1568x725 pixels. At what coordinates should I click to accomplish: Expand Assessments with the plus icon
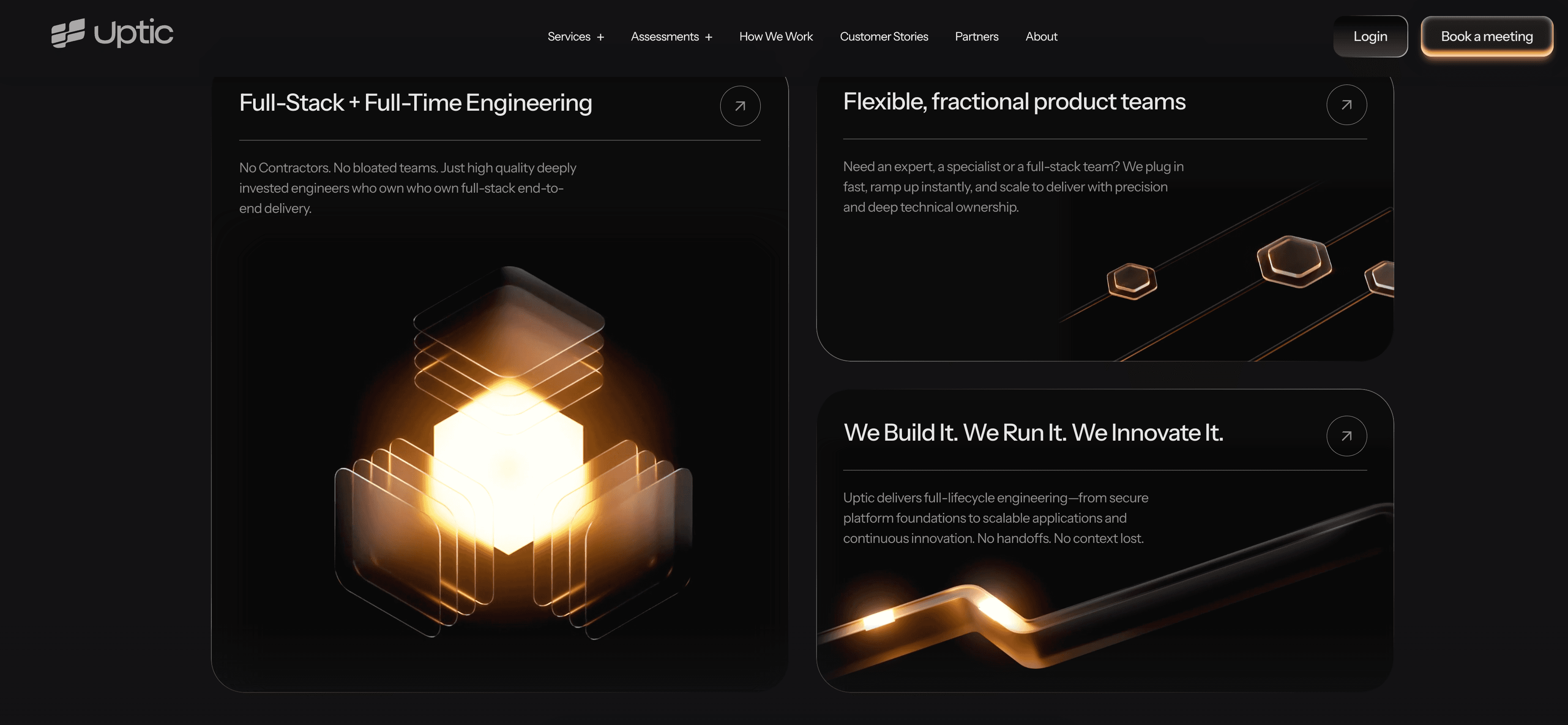point(708,37)
